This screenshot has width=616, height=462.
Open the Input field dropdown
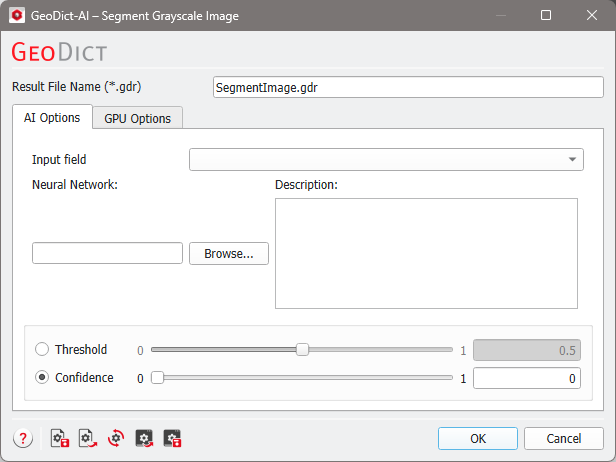pos(386,160)
